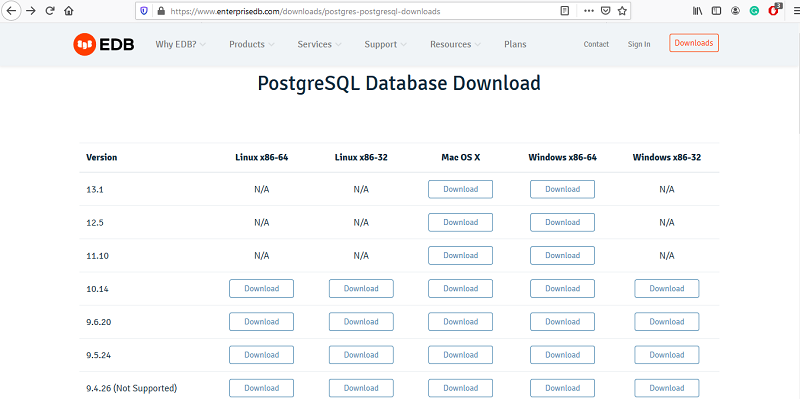View site security via padlock icon

tap(161, 11)
